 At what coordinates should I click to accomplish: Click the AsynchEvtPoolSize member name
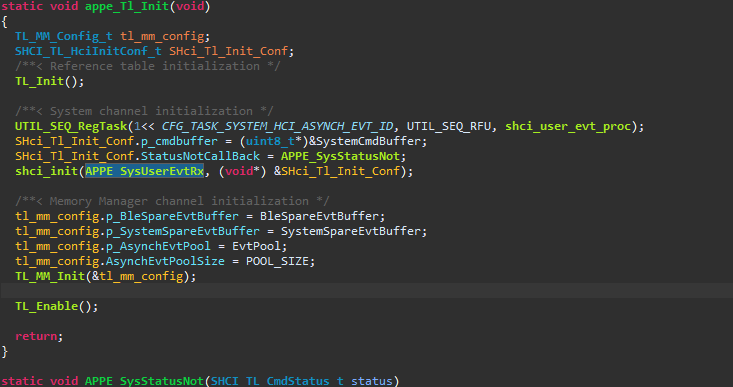click(165, 261)
